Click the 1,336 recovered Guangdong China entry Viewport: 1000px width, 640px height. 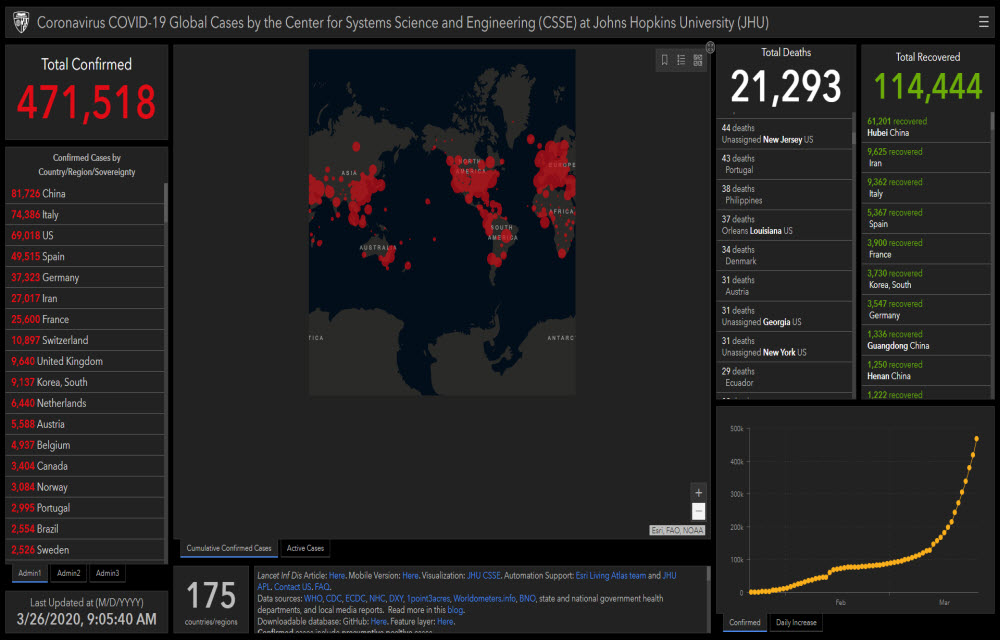click(x=926, y=340)
